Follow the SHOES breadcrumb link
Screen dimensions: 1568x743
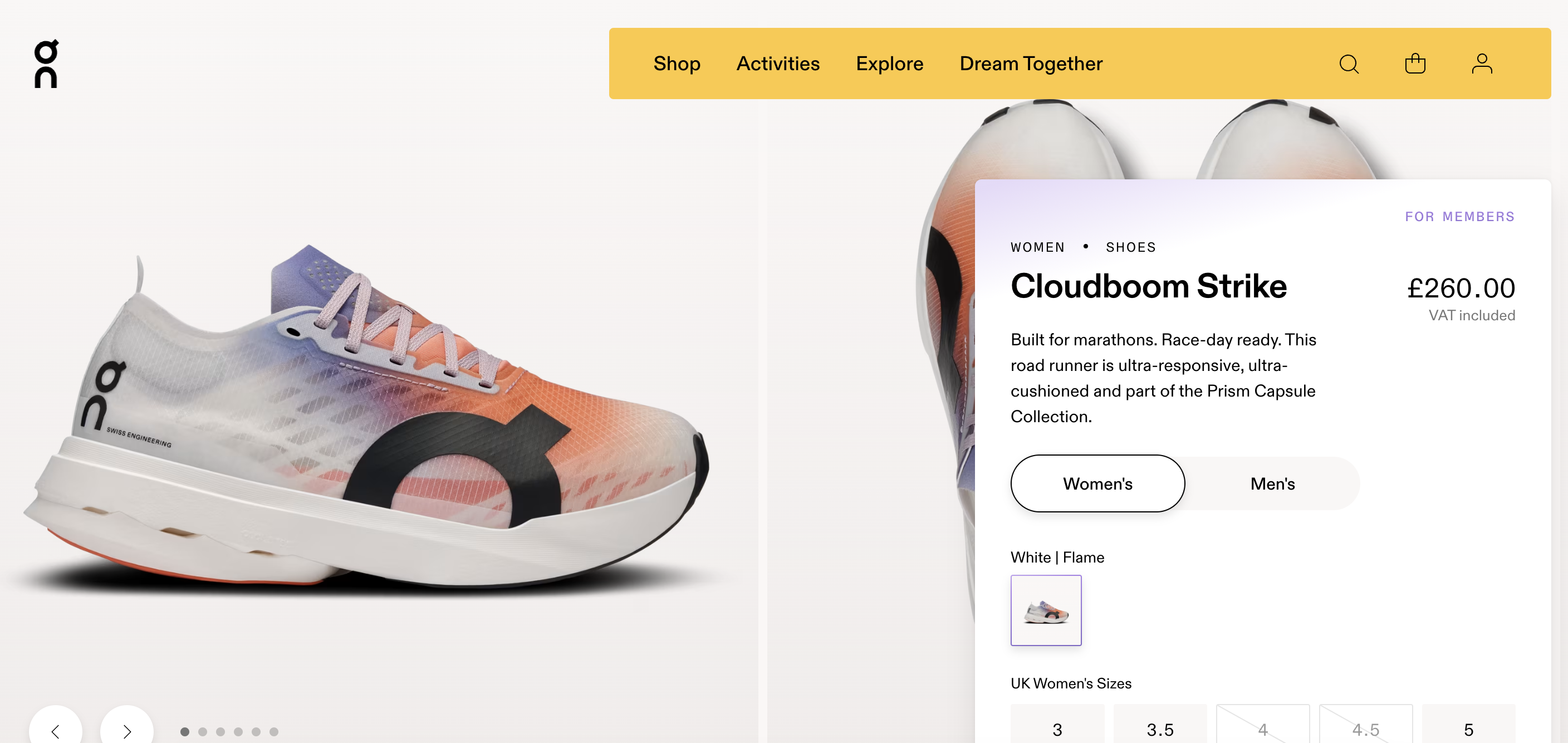coord(1131,247)
